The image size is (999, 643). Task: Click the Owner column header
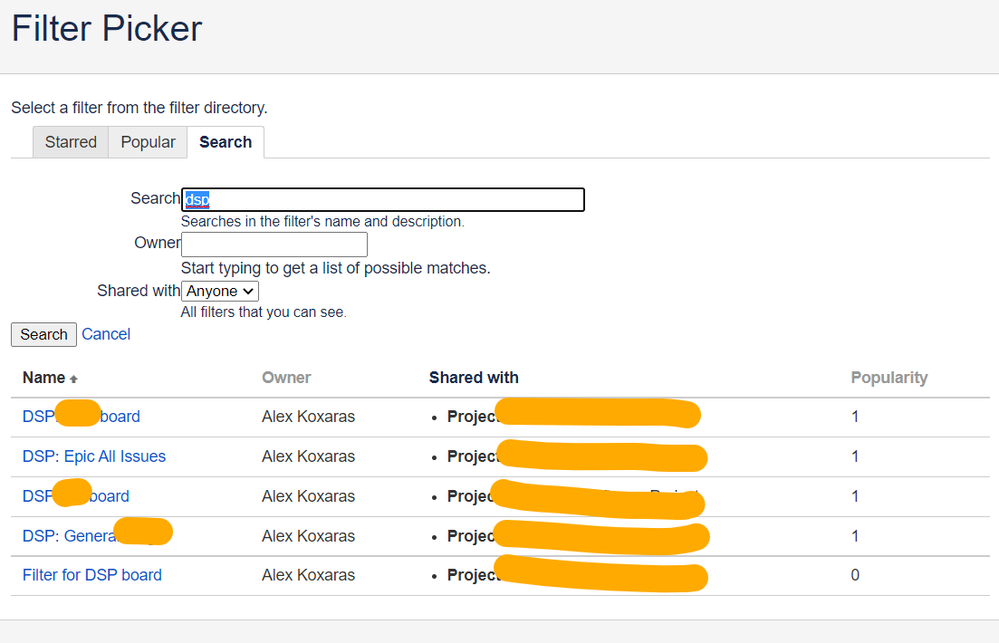click(x=286, y=378)
